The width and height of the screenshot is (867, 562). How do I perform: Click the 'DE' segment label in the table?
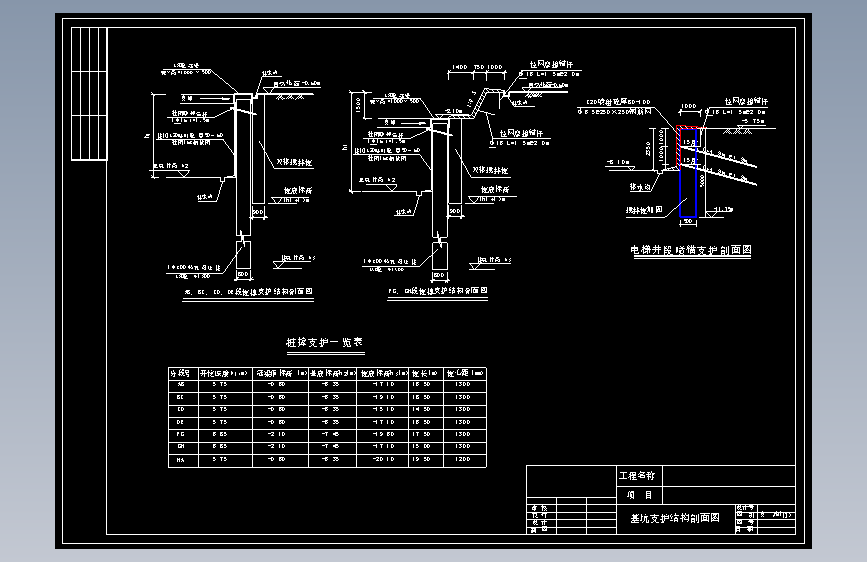(x=180, y=422)
